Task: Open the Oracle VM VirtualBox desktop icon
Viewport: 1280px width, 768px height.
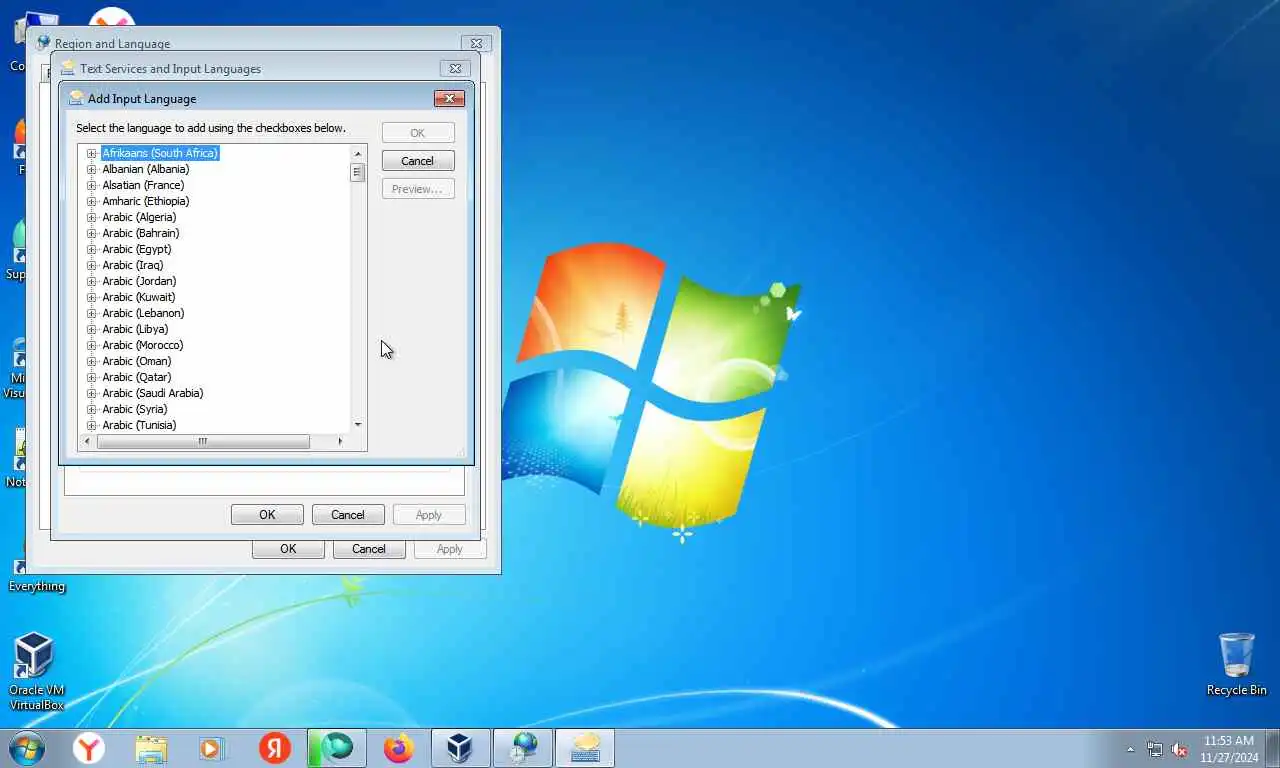Action: point(36,671)
